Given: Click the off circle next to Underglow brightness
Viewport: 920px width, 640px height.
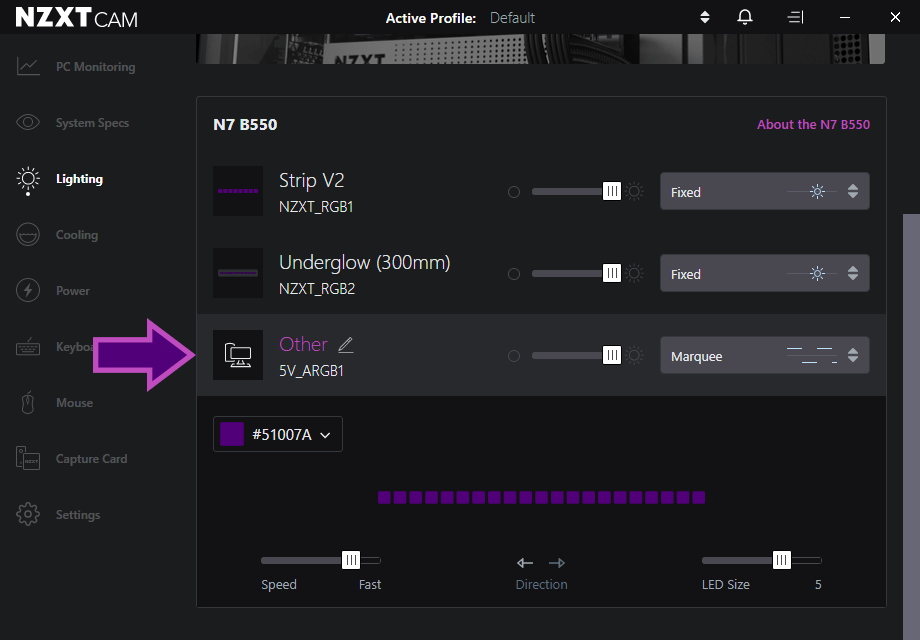Looking at the screenshot, I should 514,272.
